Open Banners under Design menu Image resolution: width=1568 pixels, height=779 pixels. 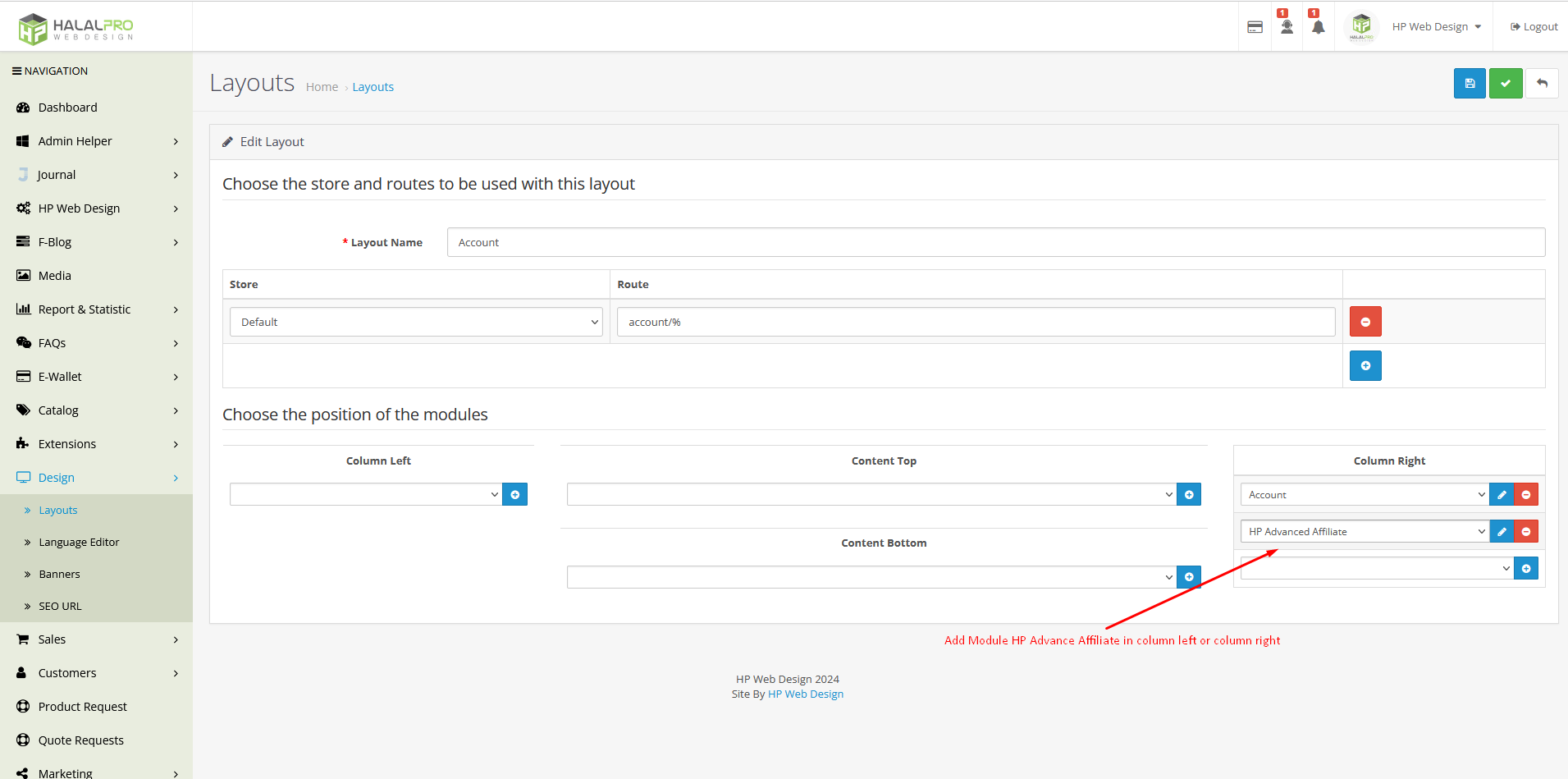59,575
